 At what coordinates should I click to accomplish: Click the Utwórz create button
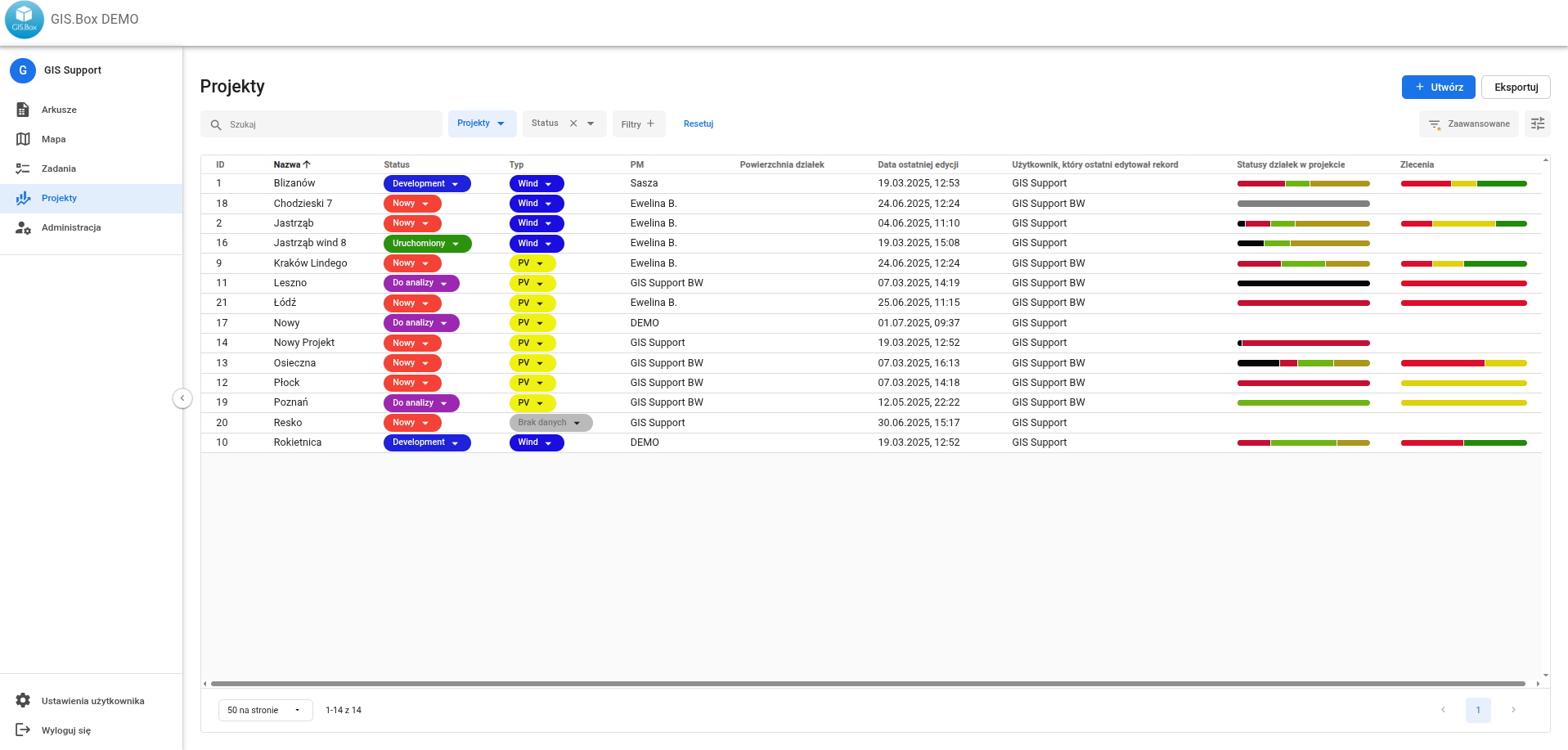[1438, 88]
